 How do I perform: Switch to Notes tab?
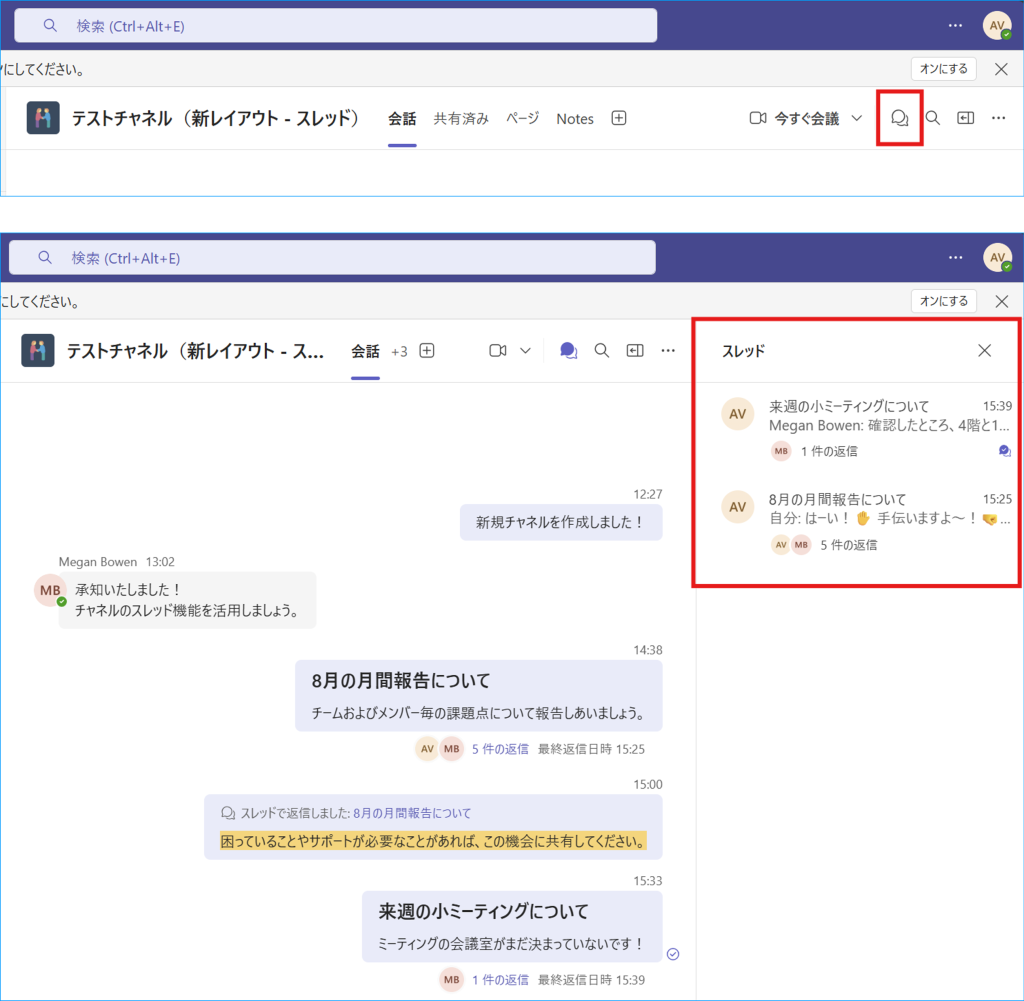[x=575, y=119]
